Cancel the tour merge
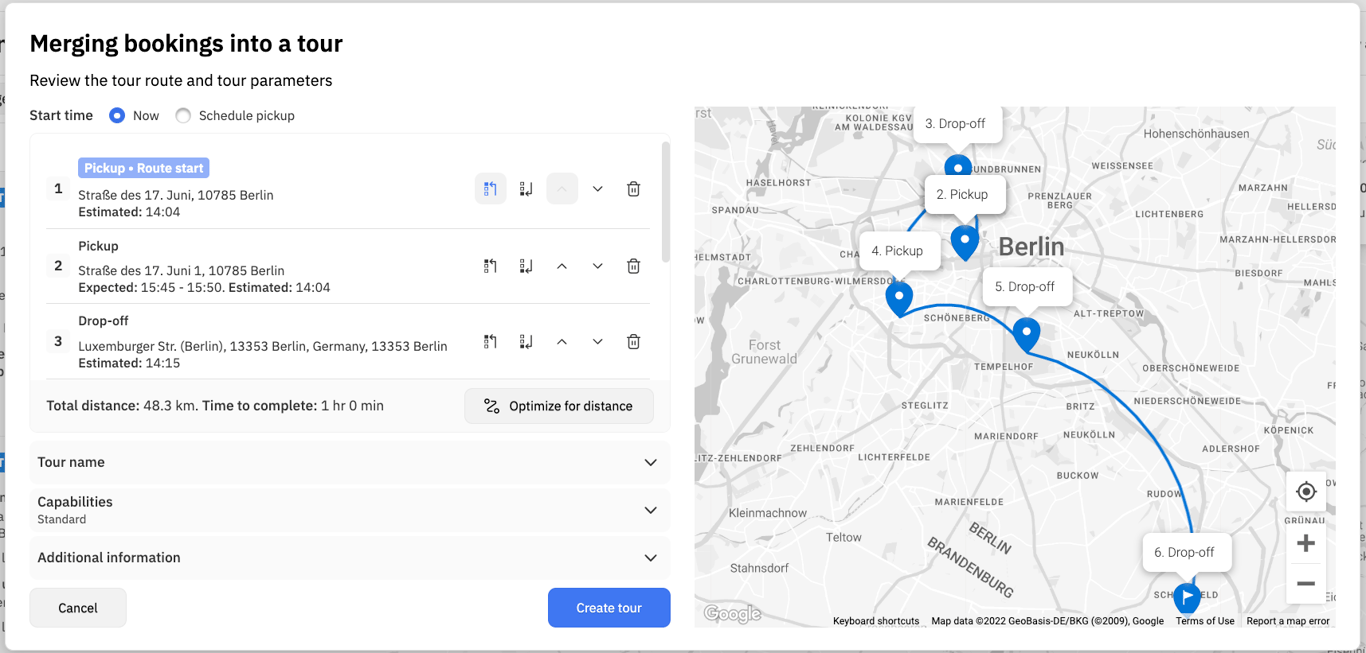The width and height of the screenshot is (1366, 653). [x=78, y=607]
